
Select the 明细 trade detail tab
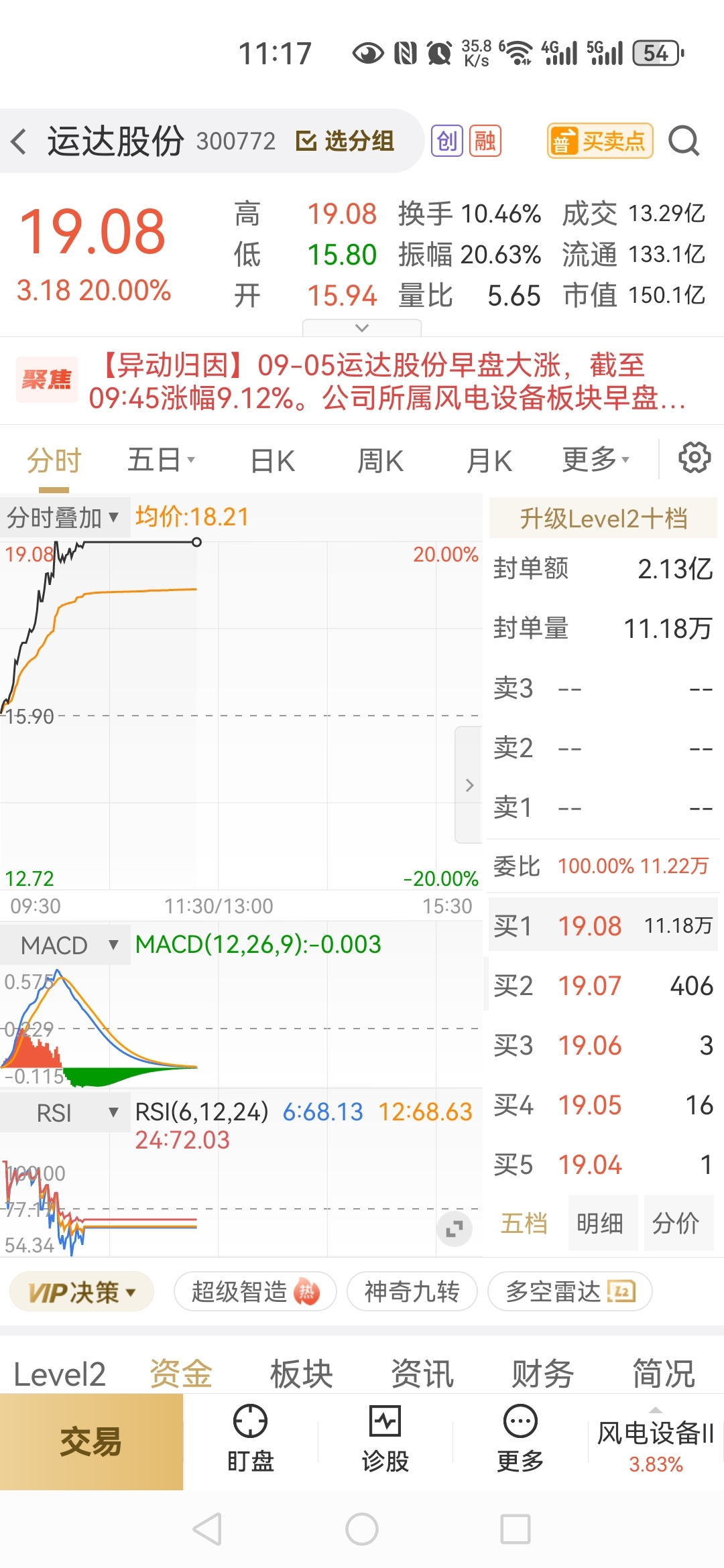(x=600, y=1223)
